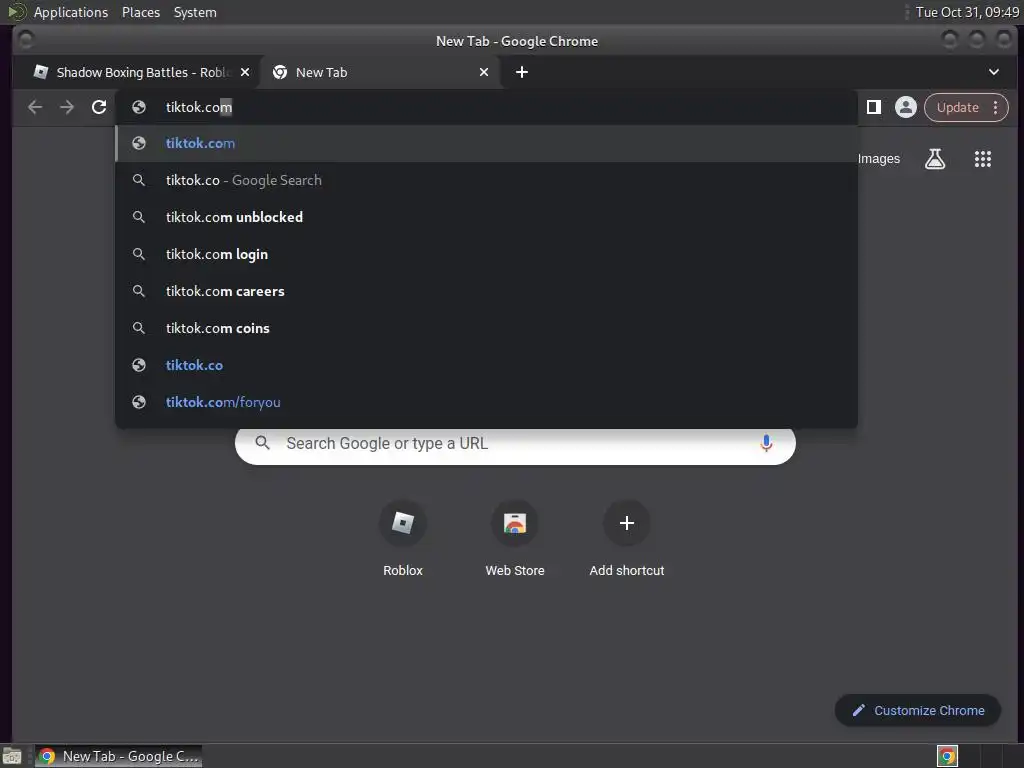Open the Images link
This screenshot has width=1024, height=768.
[x=878, y=159]
